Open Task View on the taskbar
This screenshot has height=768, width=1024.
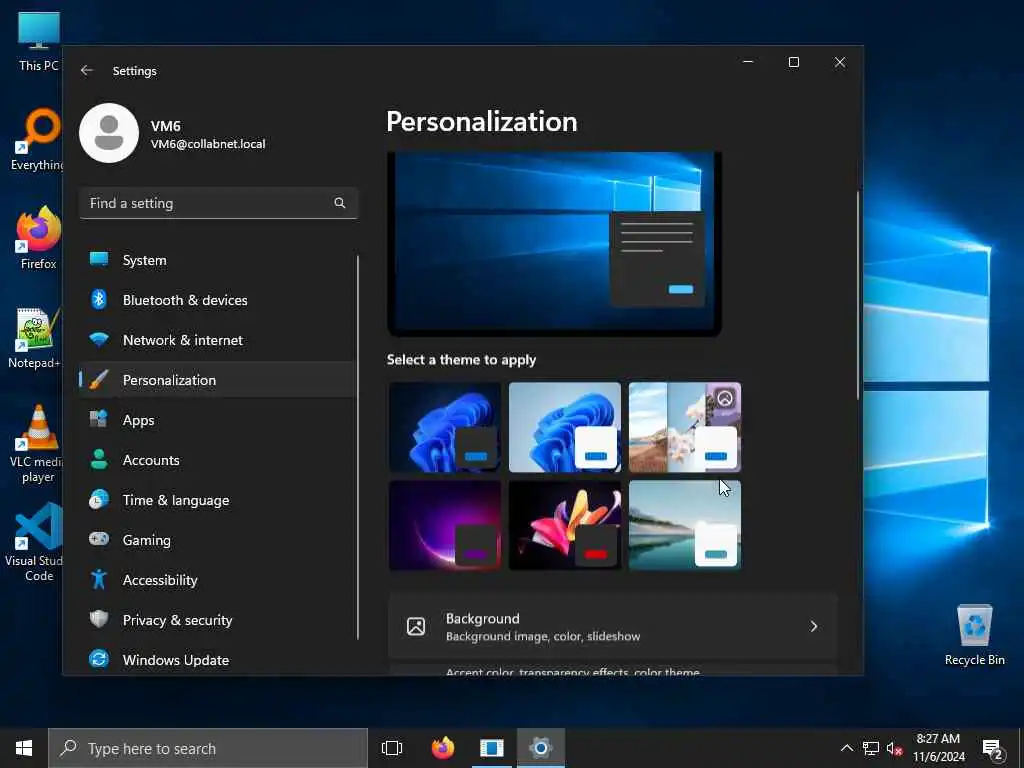pos(392,748)
